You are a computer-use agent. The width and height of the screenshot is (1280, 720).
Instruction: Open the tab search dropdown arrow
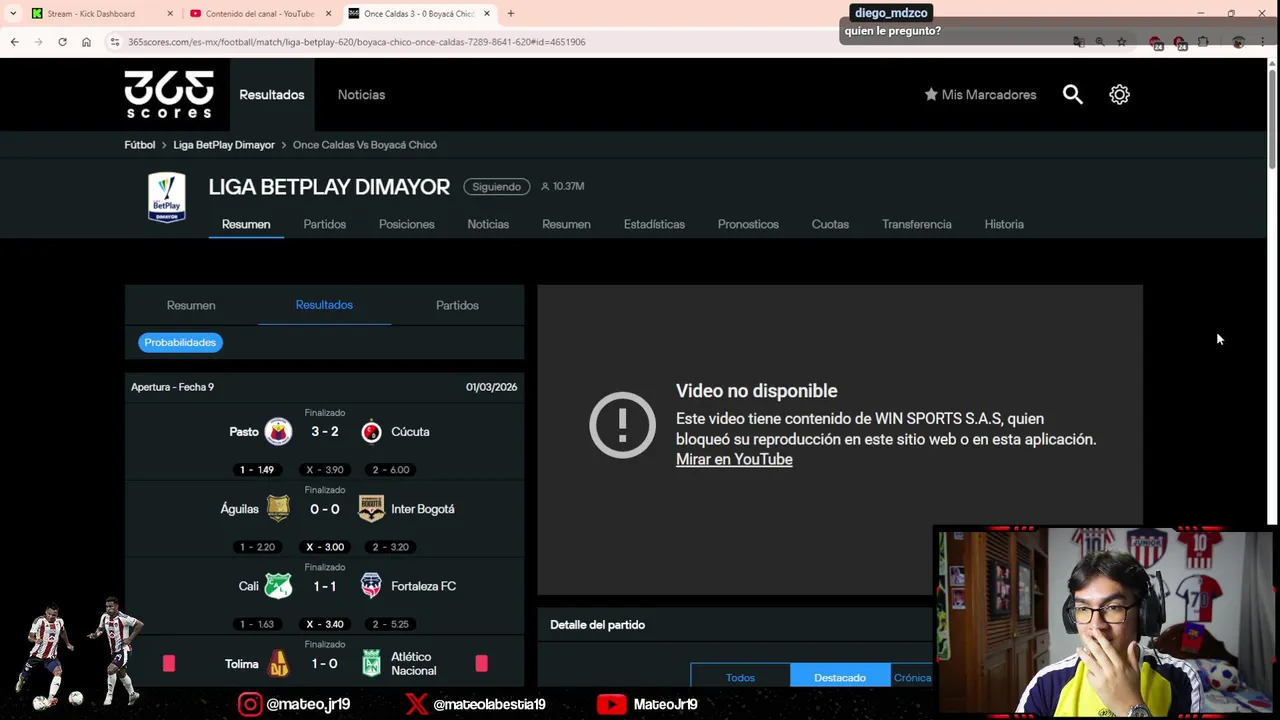pos(12,14)
